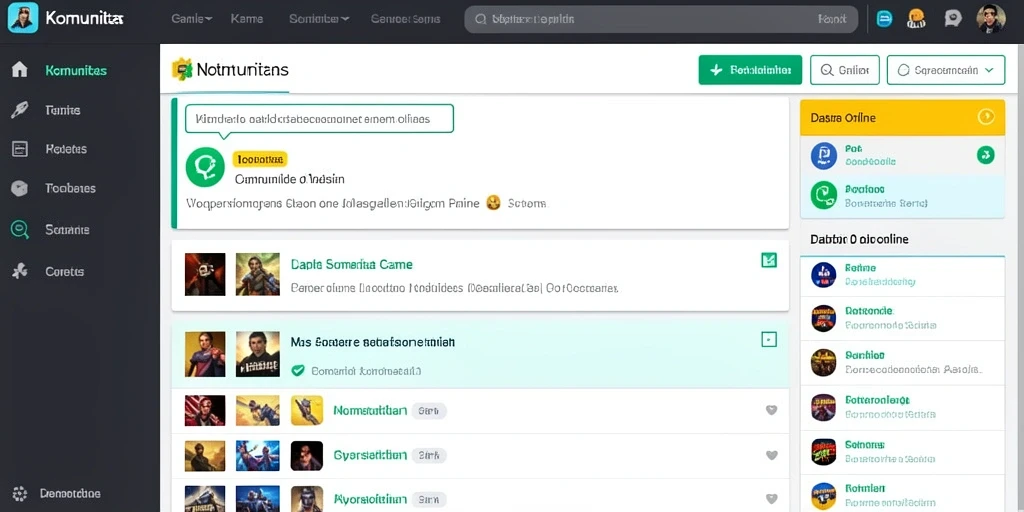Expand the Sgraocentain dropdown button
The image size is (1024, 512).
946,70
